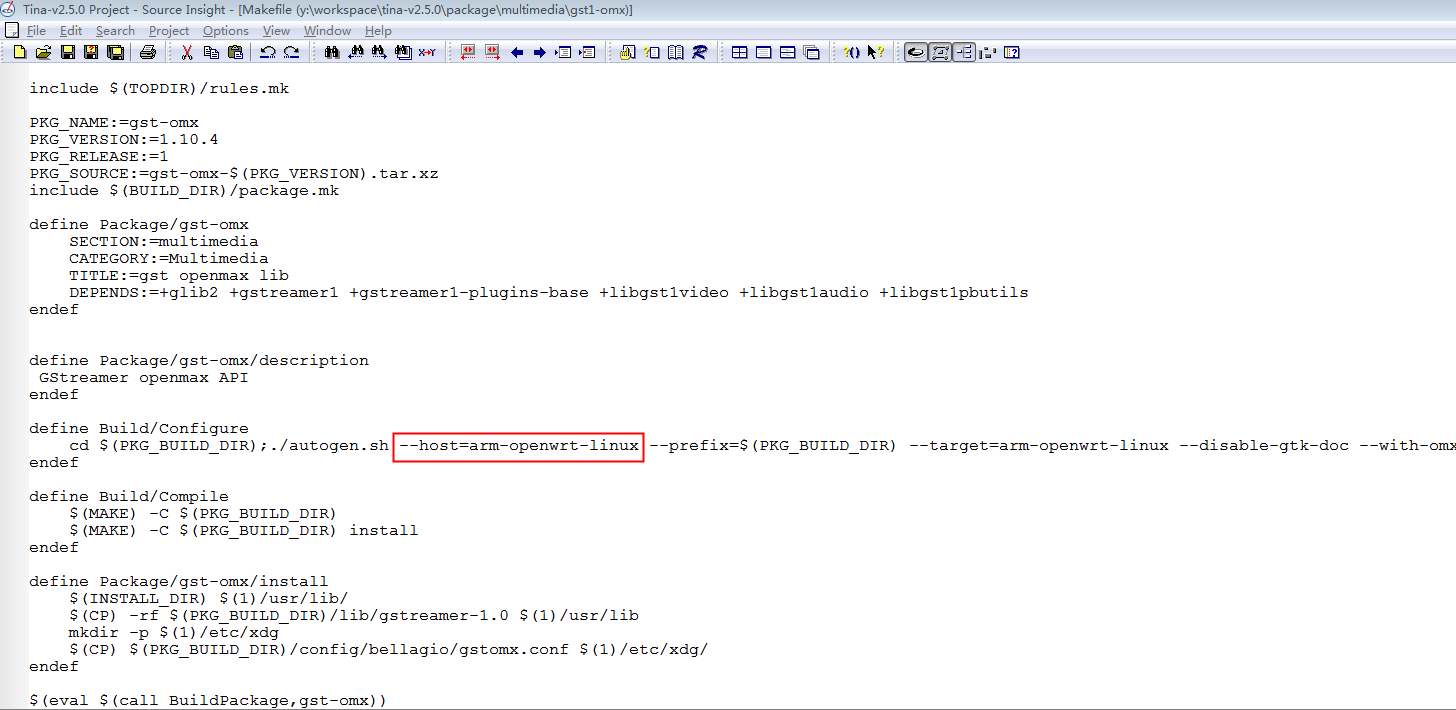Image resolution: width=1456 pixels, height=710 pixels.
Task: Click the Paste clipboard icon
Action: coord(235,52)
